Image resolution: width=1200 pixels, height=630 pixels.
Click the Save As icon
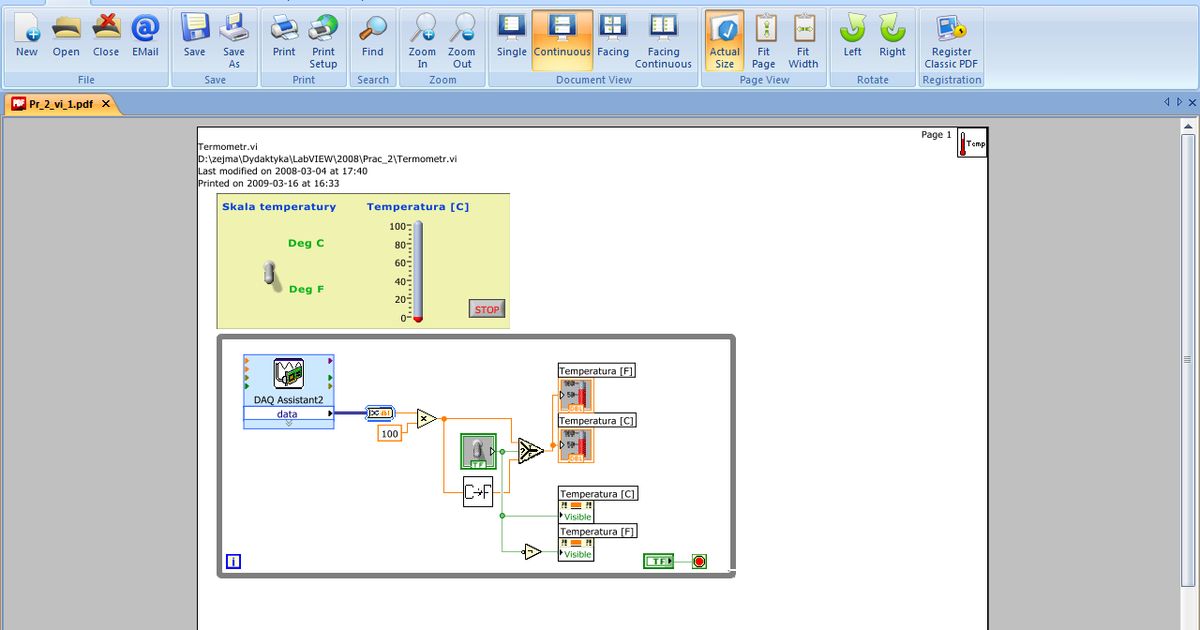[x=233, y=40]
